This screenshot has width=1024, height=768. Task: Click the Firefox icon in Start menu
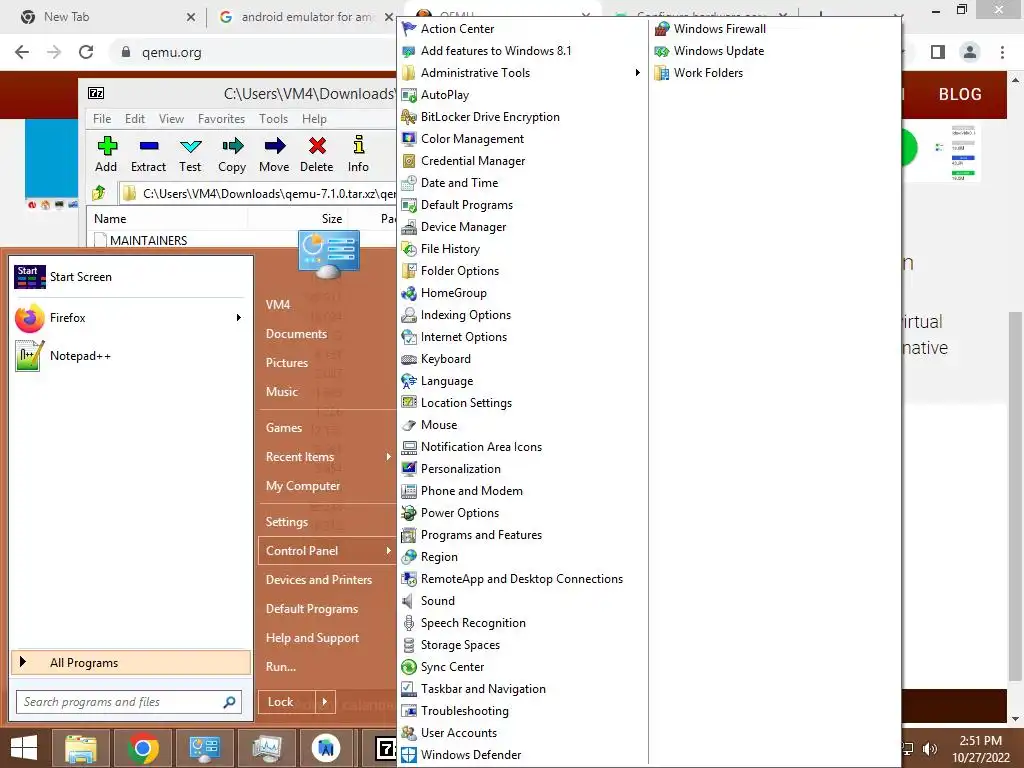29,318
